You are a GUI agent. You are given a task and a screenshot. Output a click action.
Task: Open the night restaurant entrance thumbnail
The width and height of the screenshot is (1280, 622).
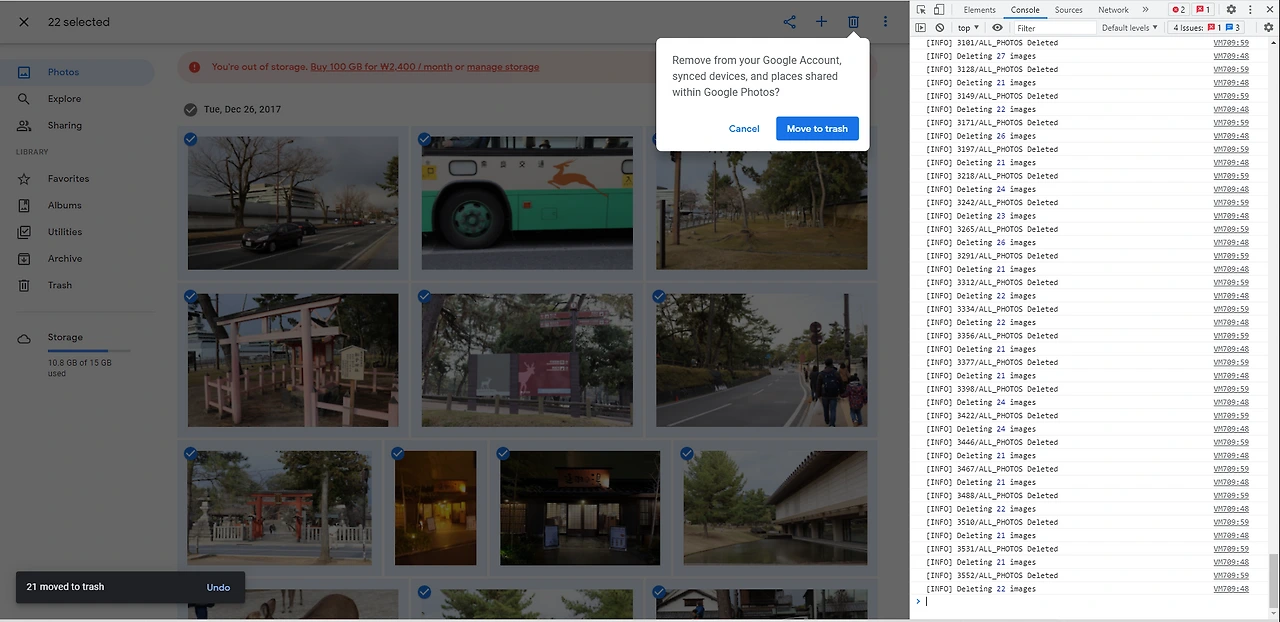580,508
